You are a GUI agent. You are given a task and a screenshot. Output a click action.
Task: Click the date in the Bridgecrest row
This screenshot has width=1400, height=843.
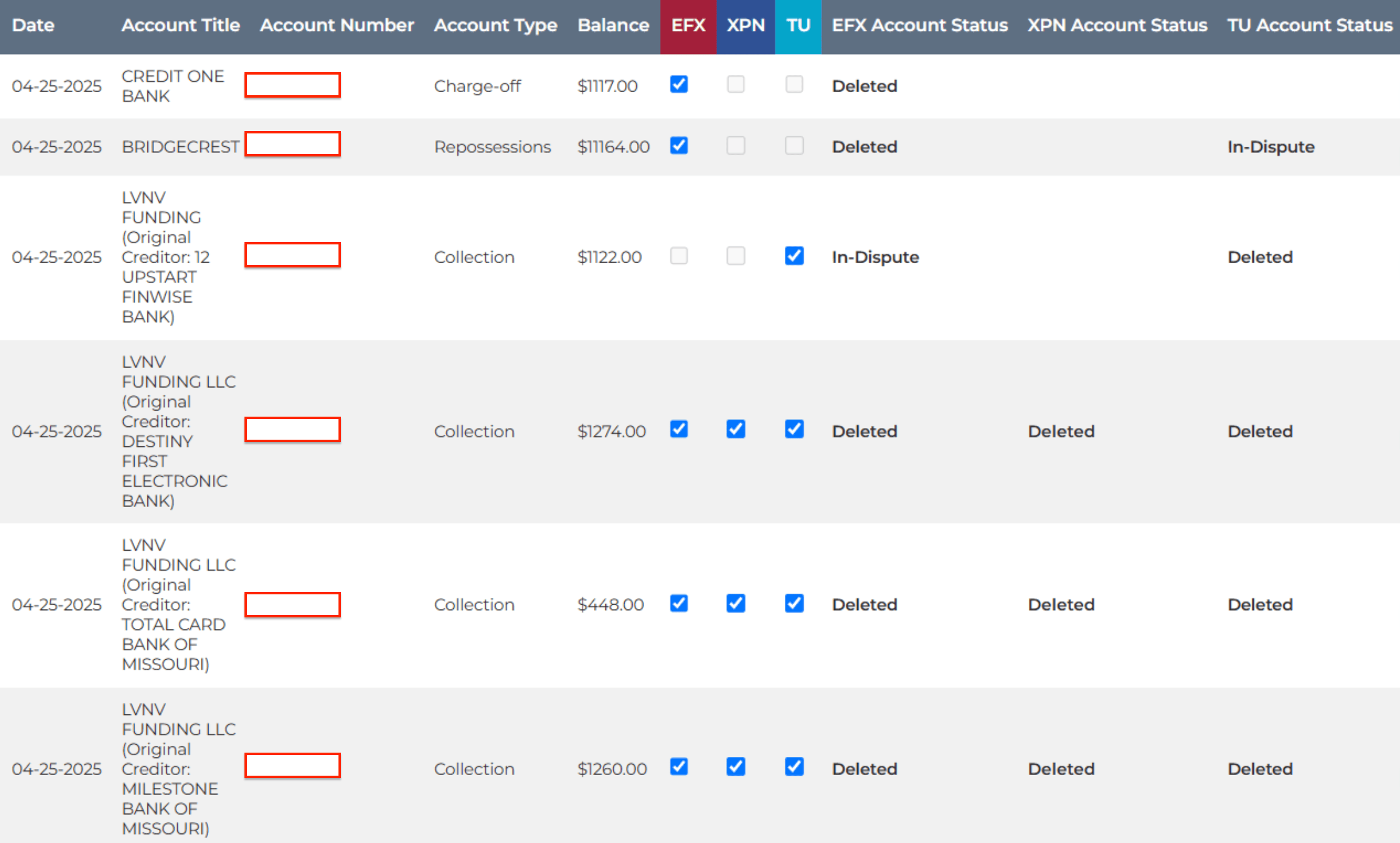tap(57, 147)
